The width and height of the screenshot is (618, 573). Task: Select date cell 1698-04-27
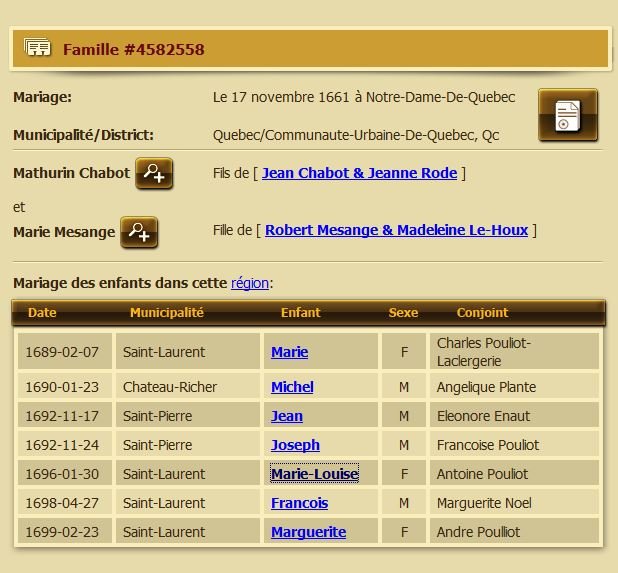(x=65, y=502)
